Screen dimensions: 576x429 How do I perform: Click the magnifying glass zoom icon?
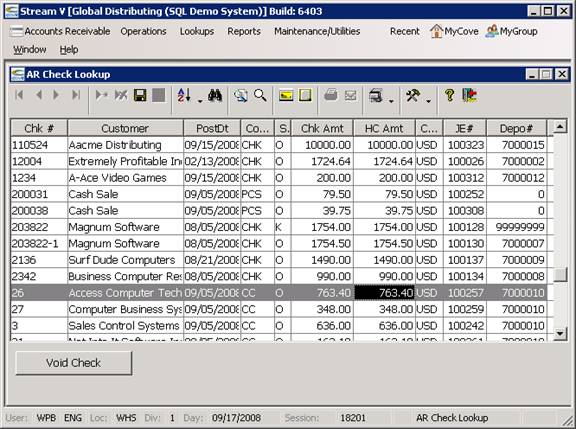point(260,95)
